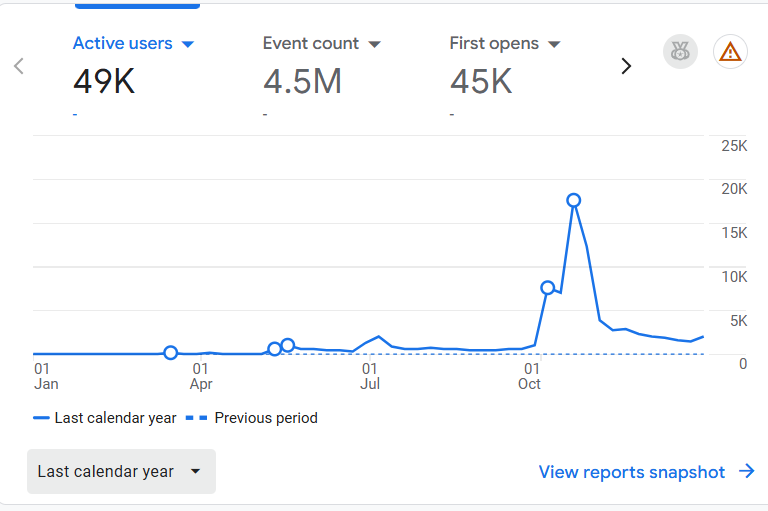This screenshot has width=768, height=511.
Task: Click the orange warning triangle icon
Action: [x=731, y=52]
